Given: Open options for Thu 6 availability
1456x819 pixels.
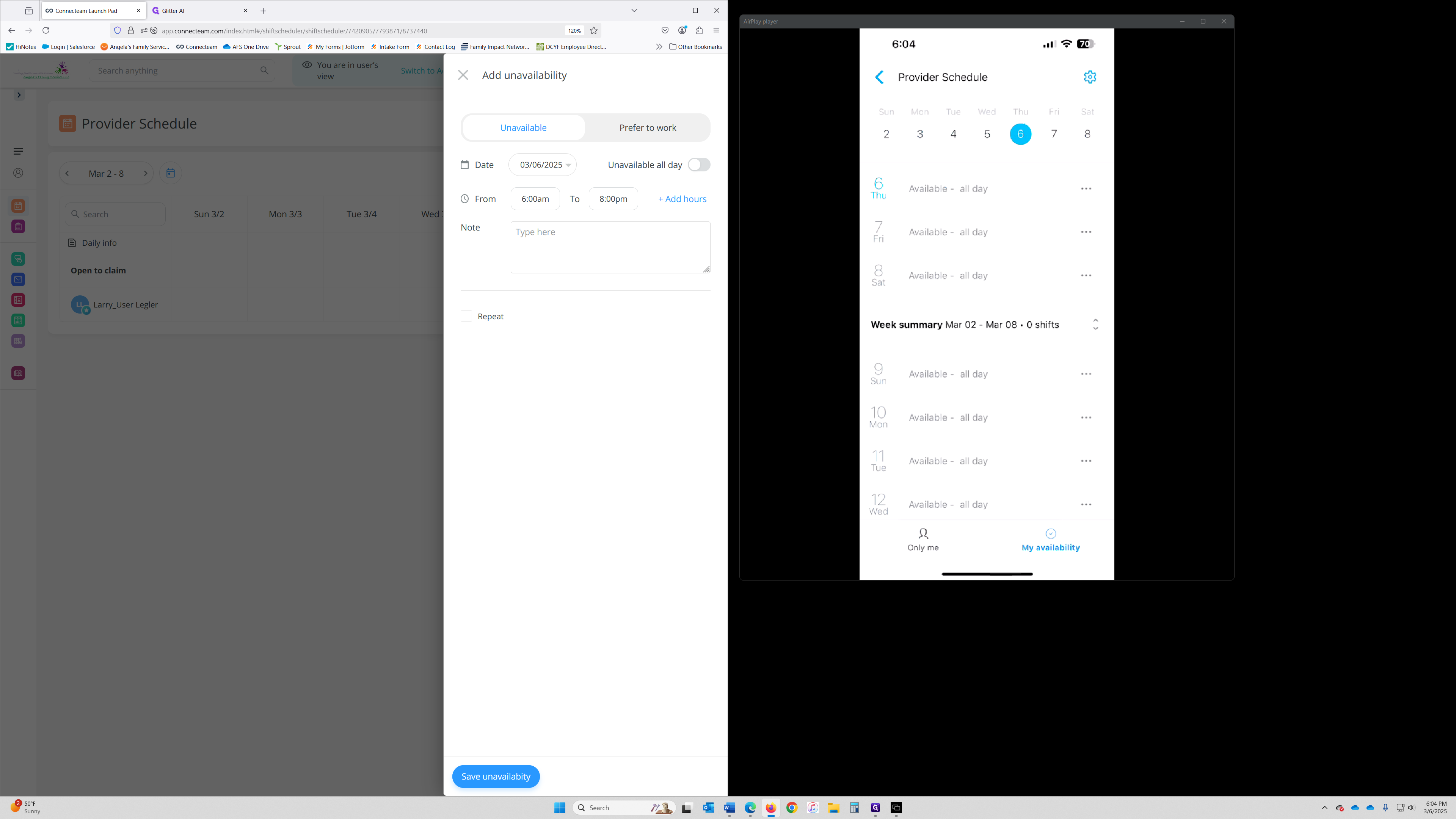Looking at the screenshot, I should click(x=1086, y=189).
